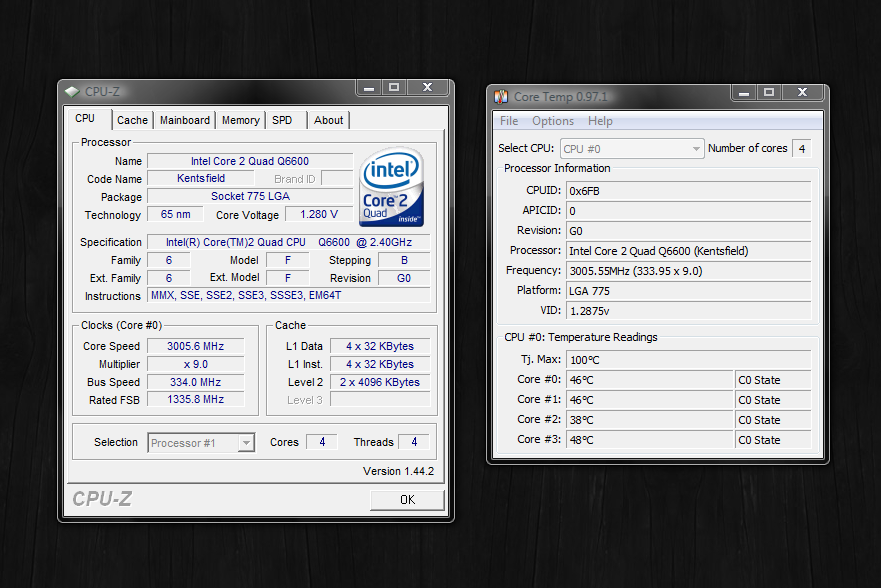Maximize the Core Temp window
This screenshot has width=881, height=588.
coord(769,93)
